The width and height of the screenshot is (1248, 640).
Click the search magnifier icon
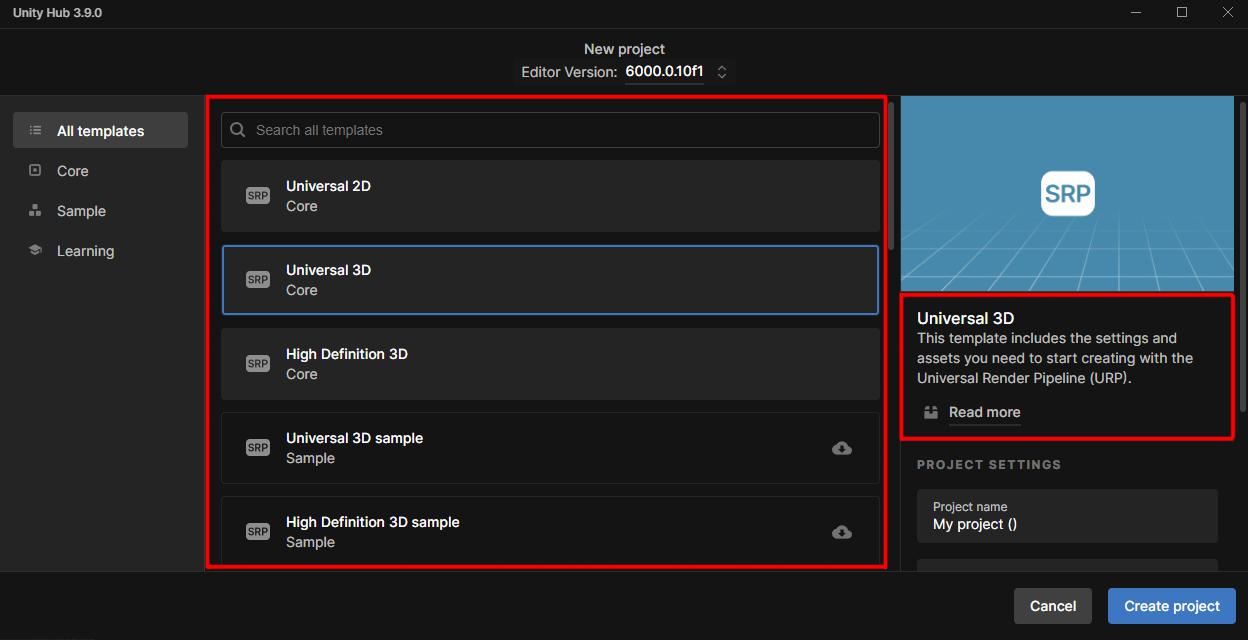tap(238, 130)
